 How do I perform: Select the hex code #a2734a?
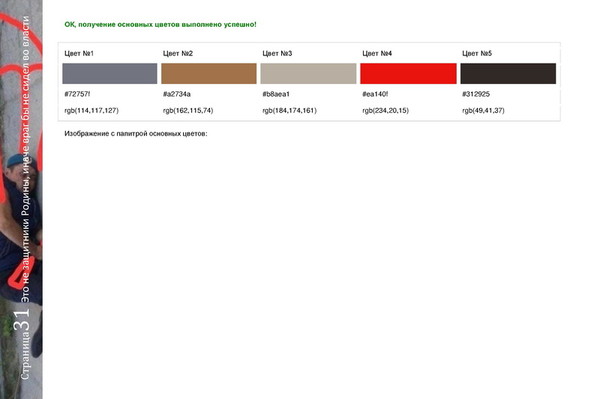coord(177,94)
